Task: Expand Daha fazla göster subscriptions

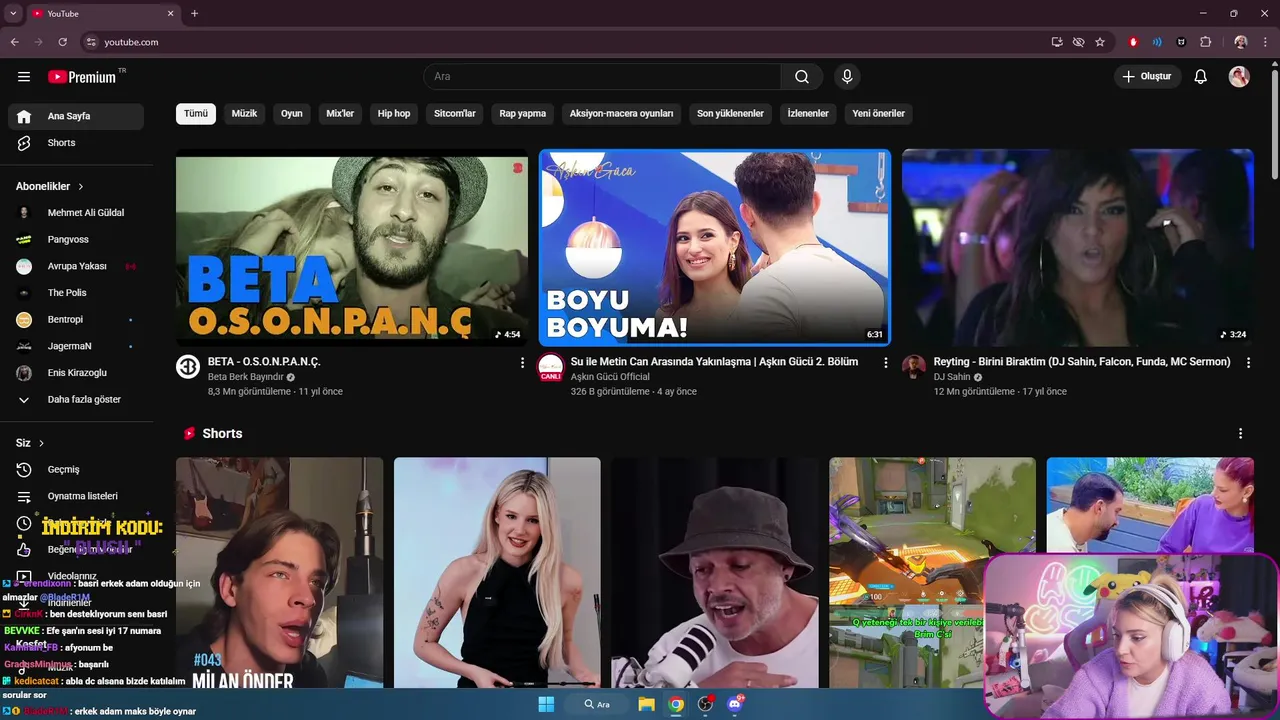Action: (76, 400)
